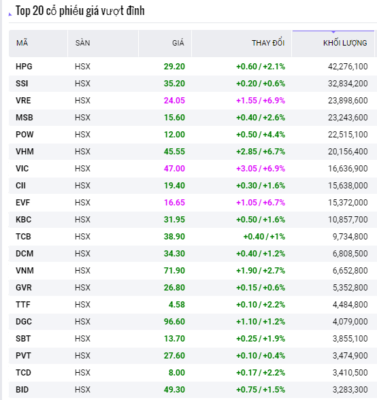Click the BID ticker symbol
Viewport: 377px width, 400px height.
click(x=22, y=390)
